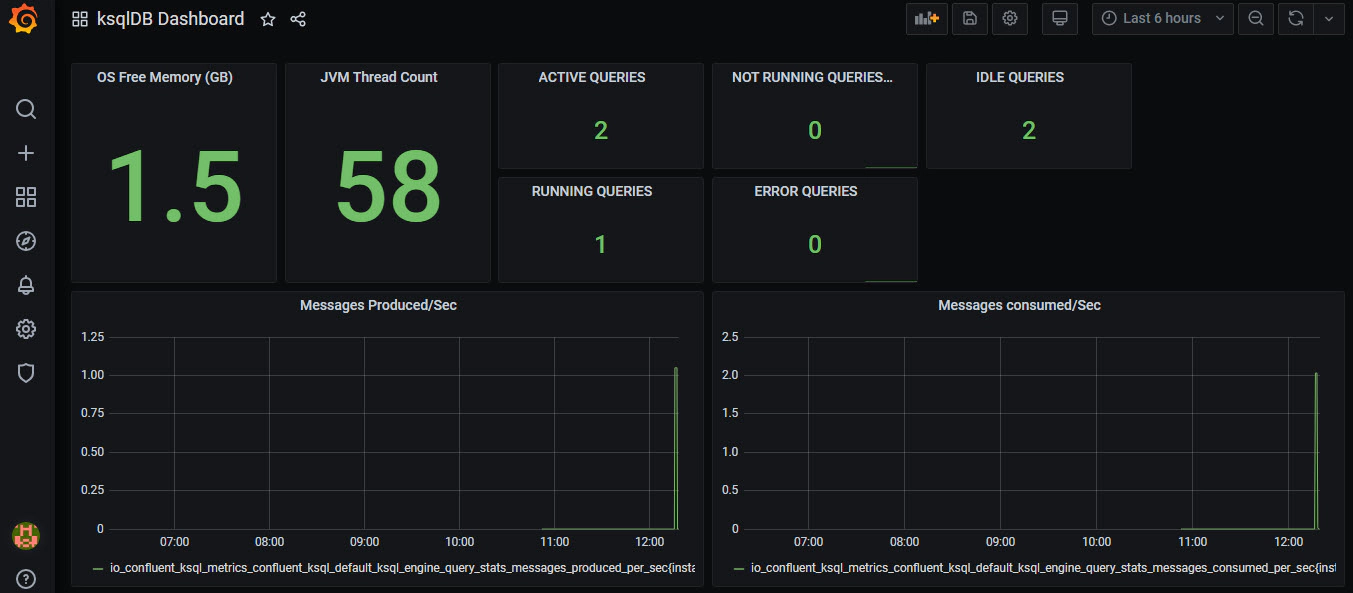
Task: Cycle the TV view mode
Action: (x=1060, y=18)
